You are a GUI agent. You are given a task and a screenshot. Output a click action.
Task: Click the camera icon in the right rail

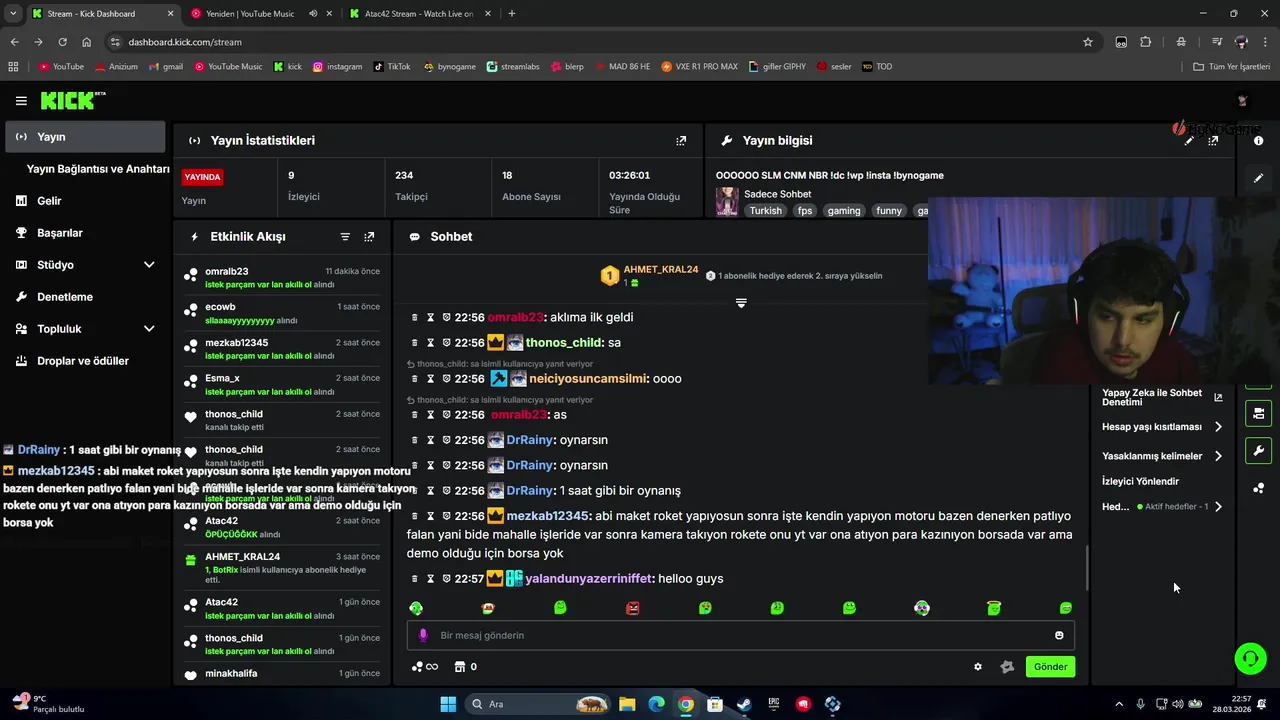[1258, 413]
